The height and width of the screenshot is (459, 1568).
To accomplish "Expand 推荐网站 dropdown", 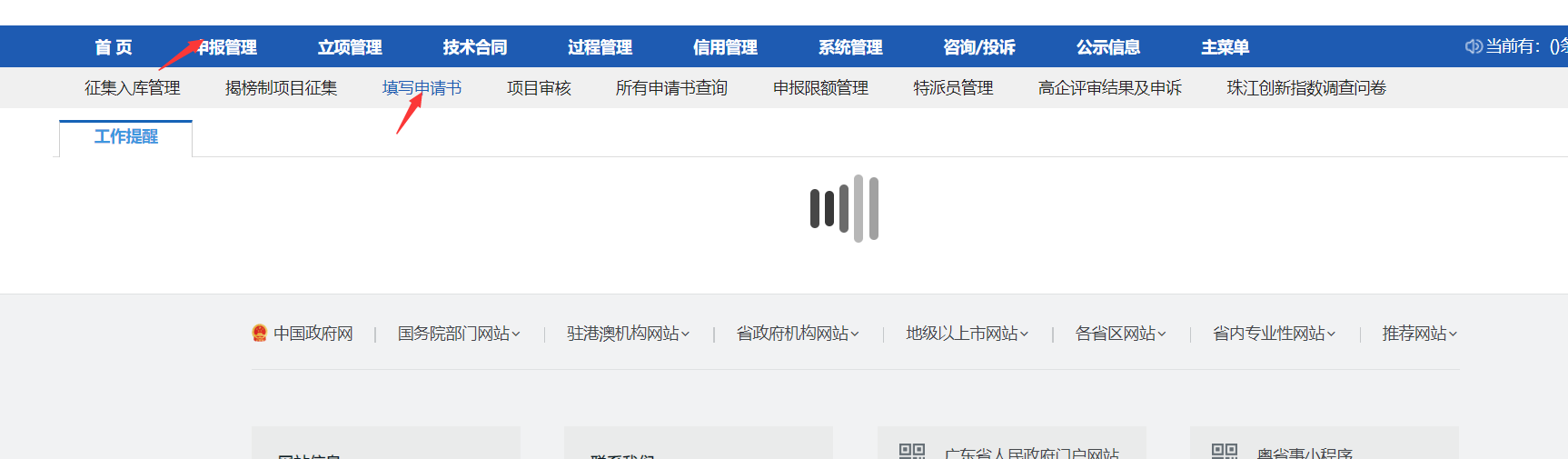I will pyautogui.click(x=1420, y=334).
